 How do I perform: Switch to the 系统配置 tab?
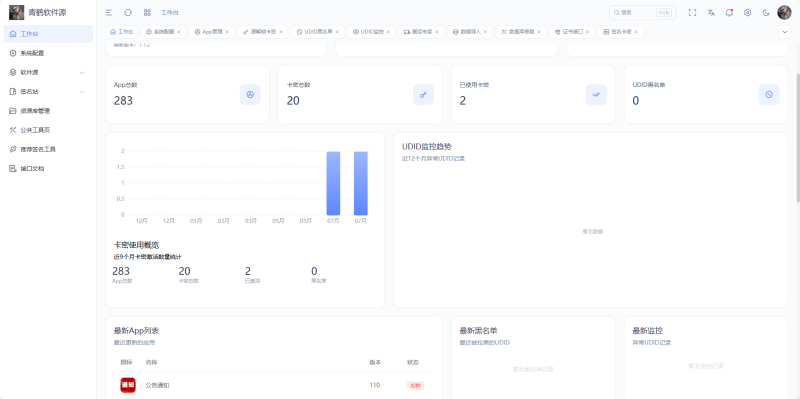pos(163,32)
